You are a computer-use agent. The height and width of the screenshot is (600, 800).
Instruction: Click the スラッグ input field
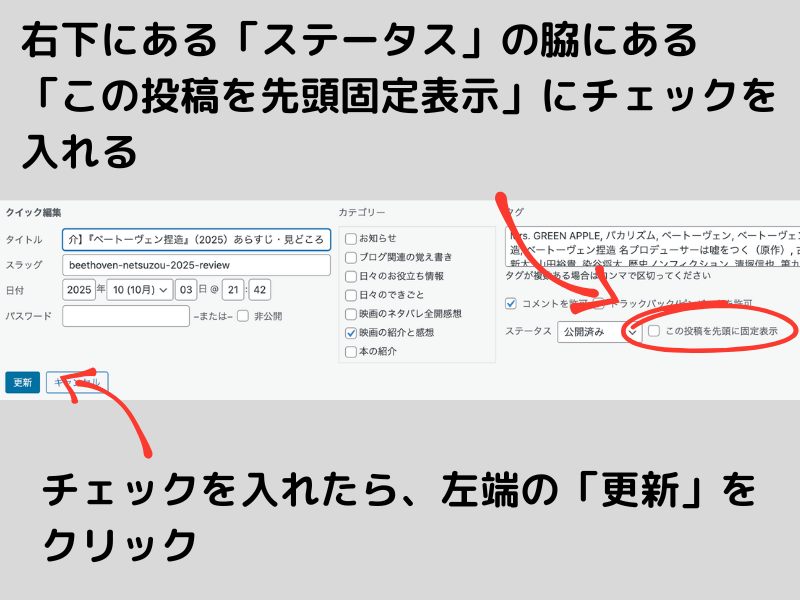[x=195, y=265]
